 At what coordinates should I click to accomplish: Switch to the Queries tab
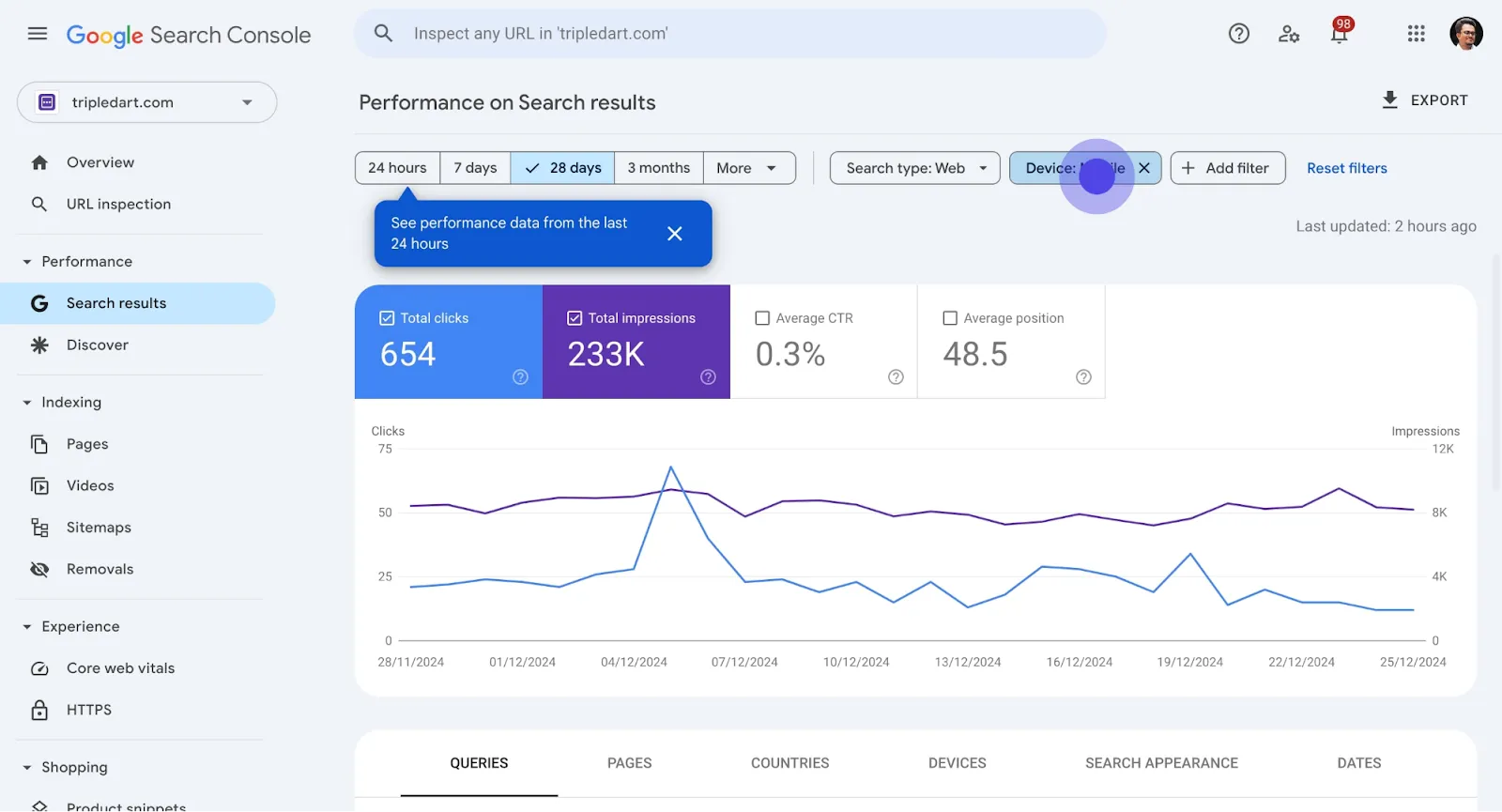pos(479,763)
